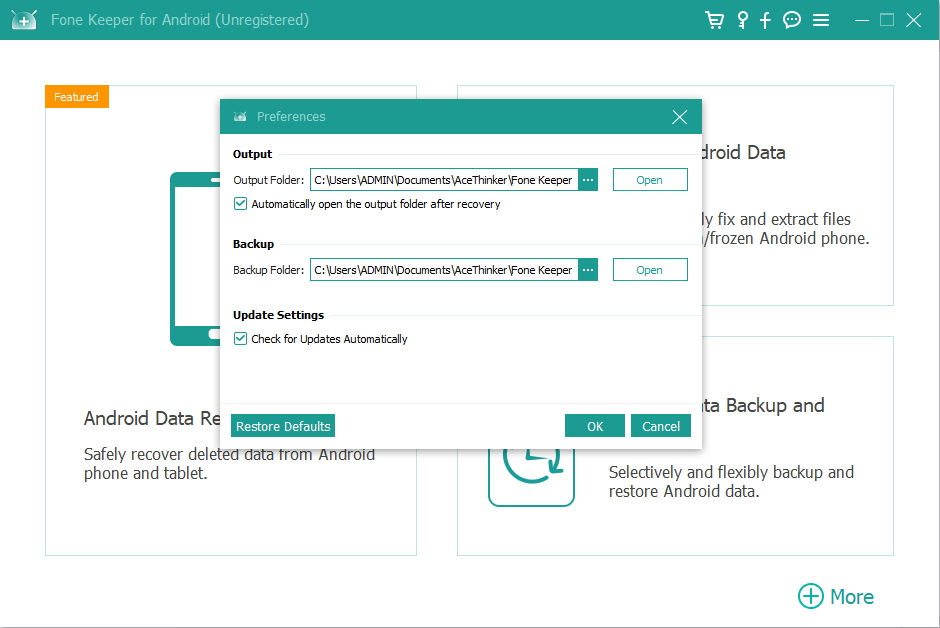940x628 pixels.
Task: Cancel the Preferences dialog
Action: pos(661,426)
